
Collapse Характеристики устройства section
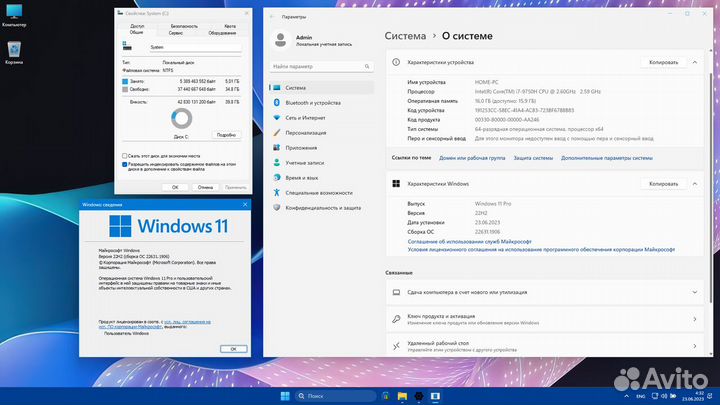[x=695, y=62]
